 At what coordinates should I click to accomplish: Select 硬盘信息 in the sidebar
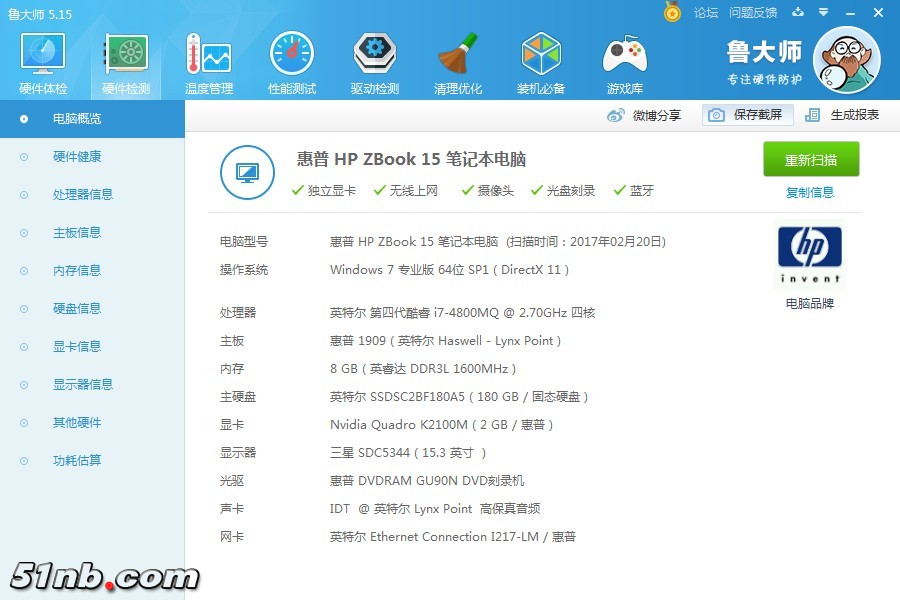coord(77,309)
